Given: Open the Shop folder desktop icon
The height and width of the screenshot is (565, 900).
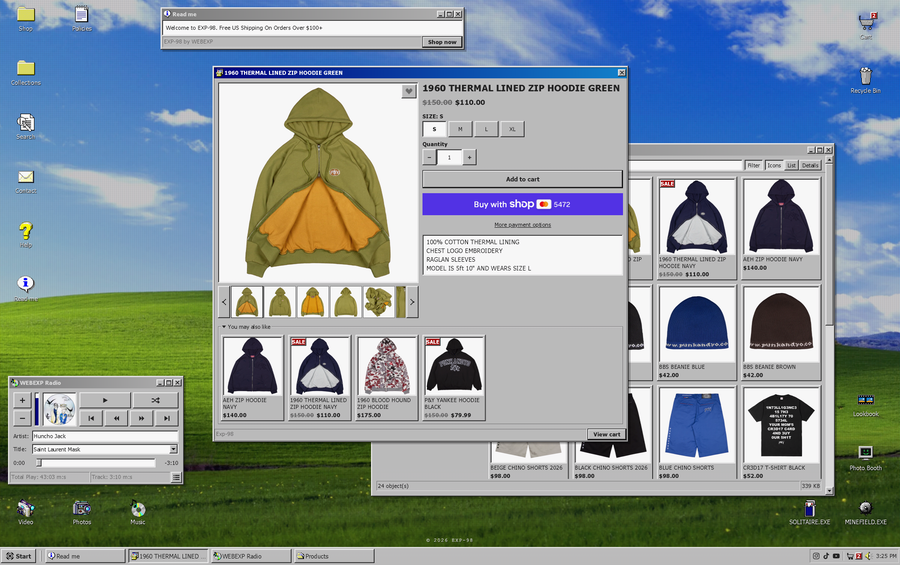Looking at the screenshot, I should point(26,18).
